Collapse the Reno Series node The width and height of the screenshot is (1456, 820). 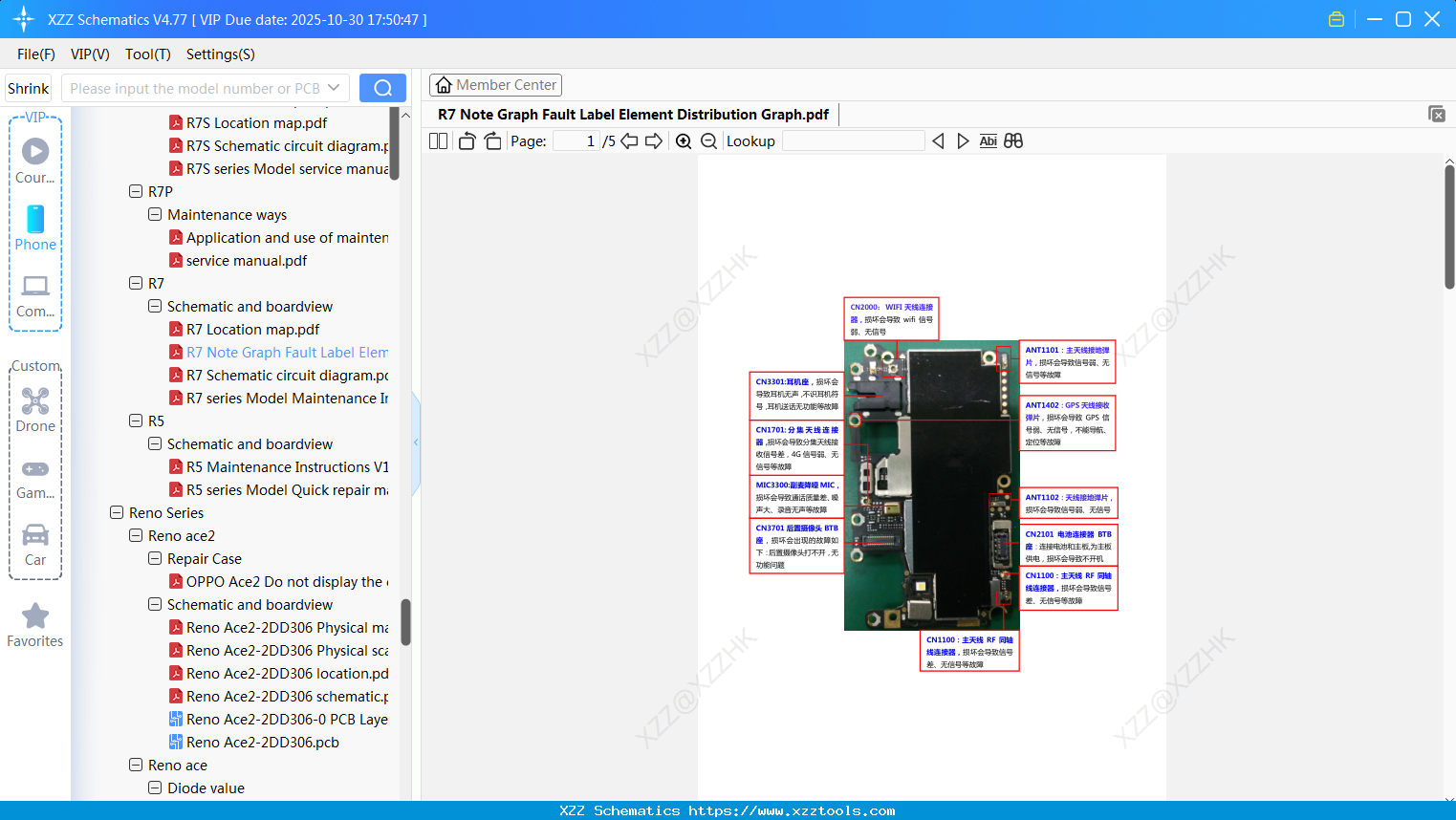tap(117, 512)
